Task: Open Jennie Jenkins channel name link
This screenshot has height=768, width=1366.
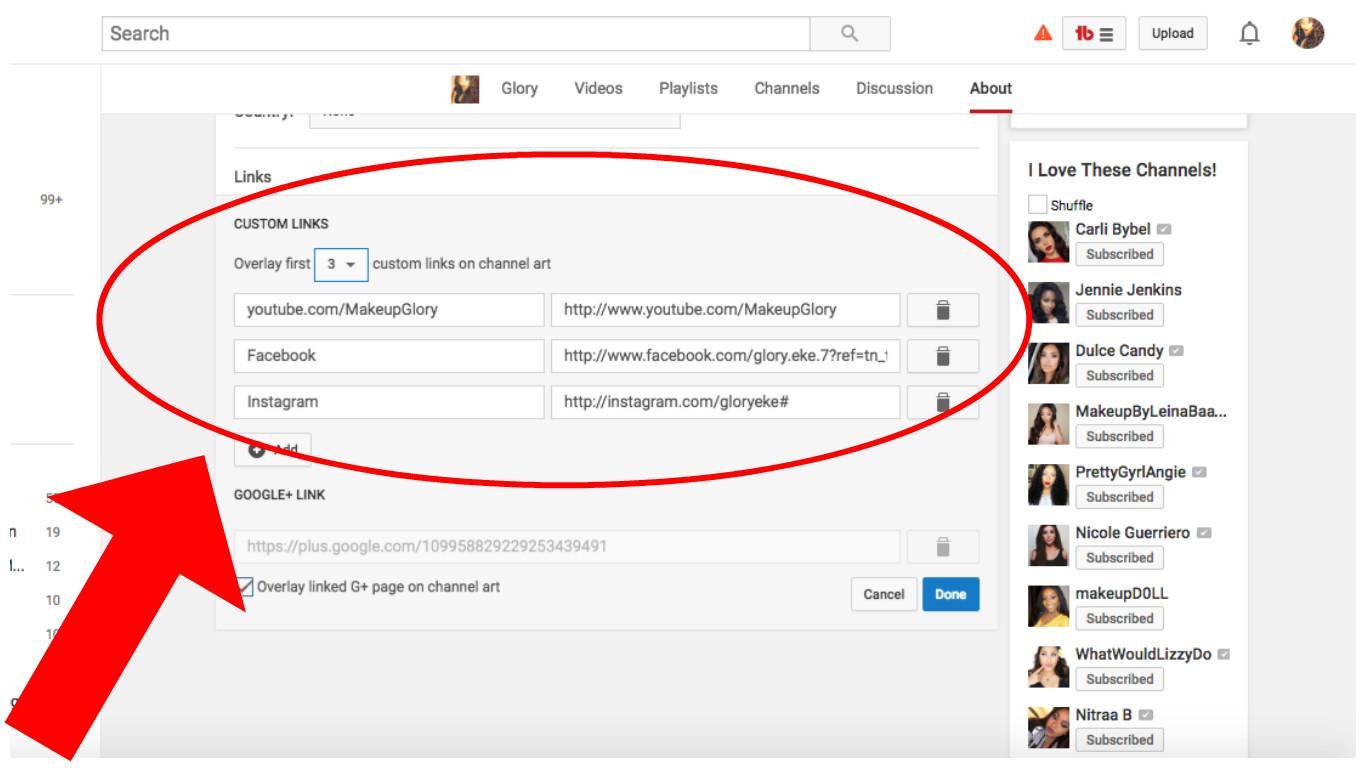Action: pos(1126,290)
